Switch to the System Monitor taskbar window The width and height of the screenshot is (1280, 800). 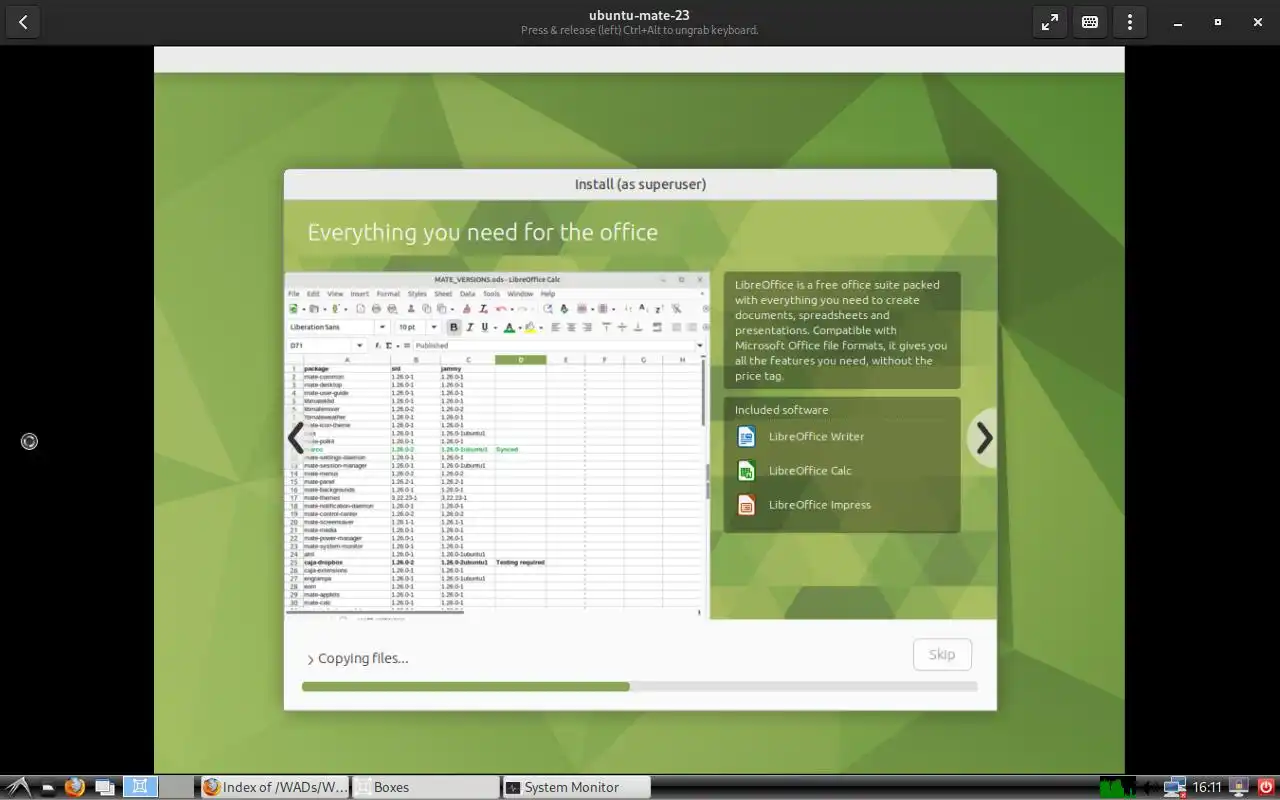(x=576, y=787)
